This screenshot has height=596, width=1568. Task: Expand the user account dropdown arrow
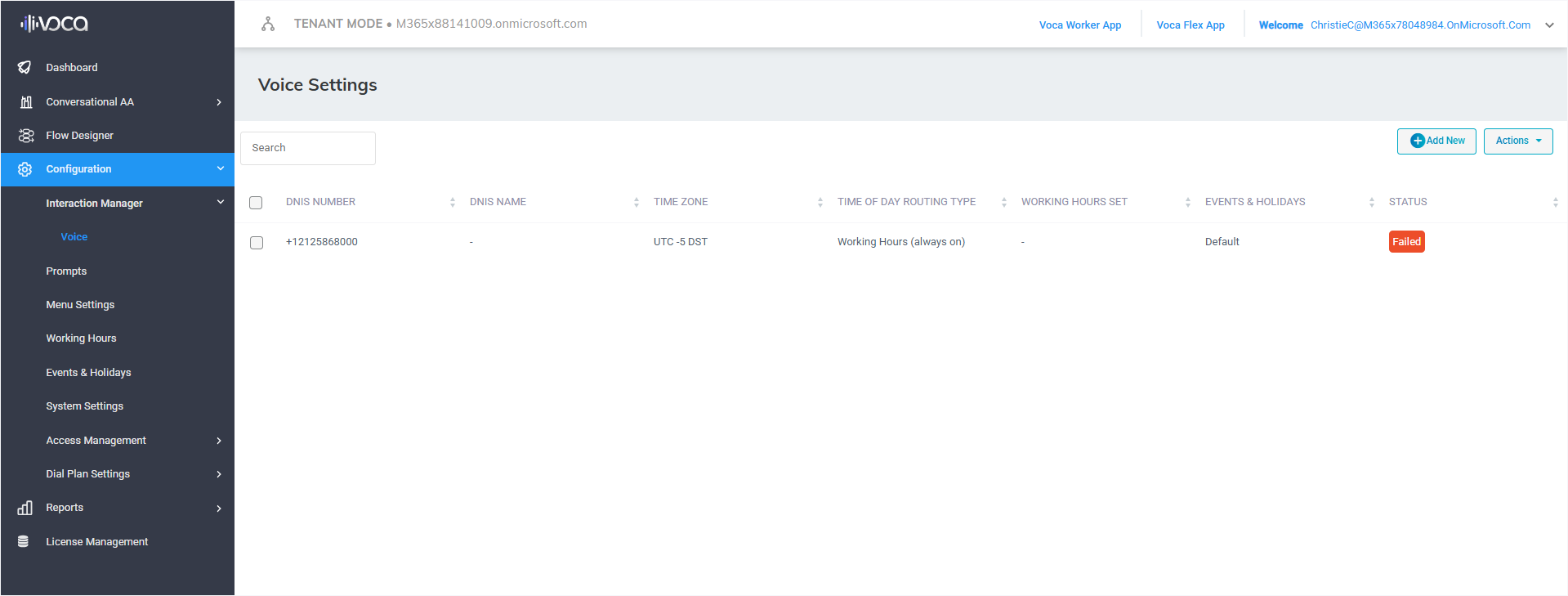(x=1549, y=25)
